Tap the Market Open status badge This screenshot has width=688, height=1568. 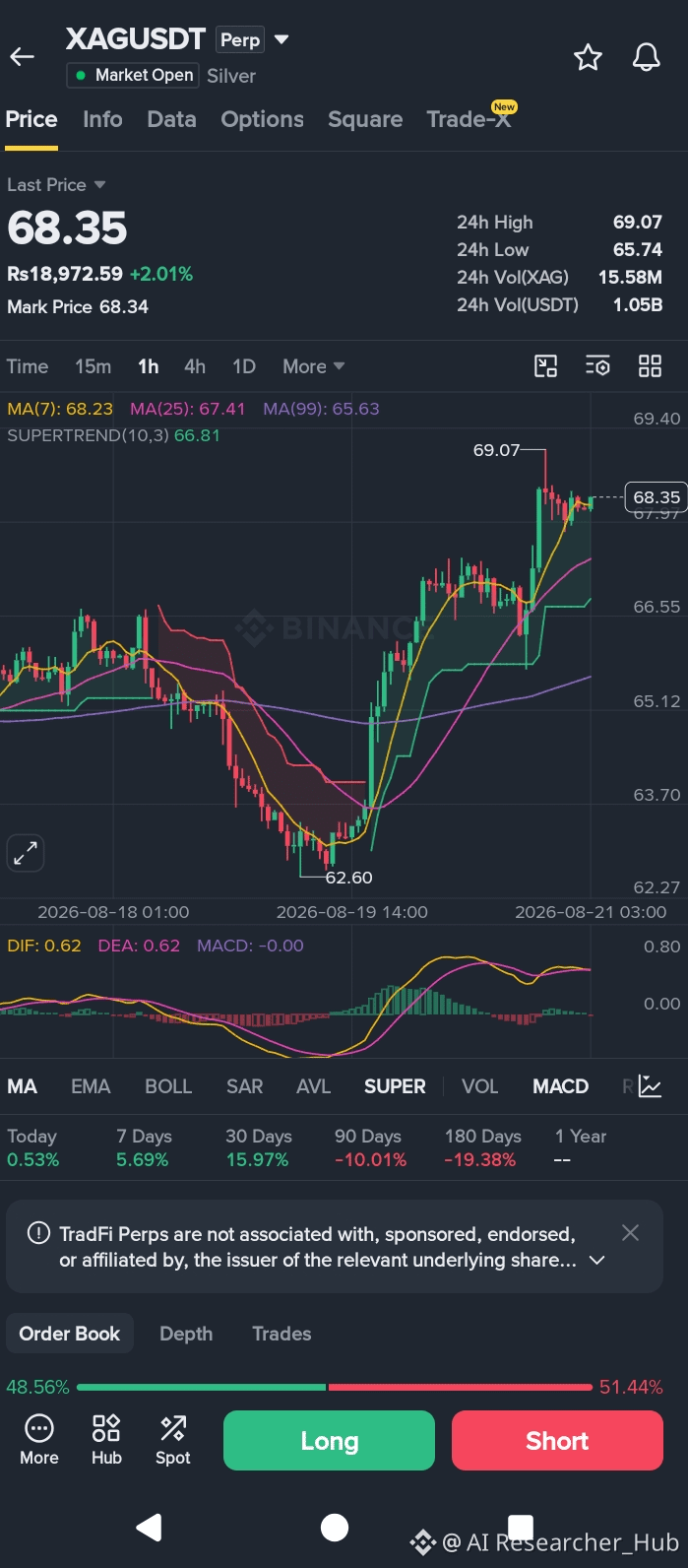(133, 75)
